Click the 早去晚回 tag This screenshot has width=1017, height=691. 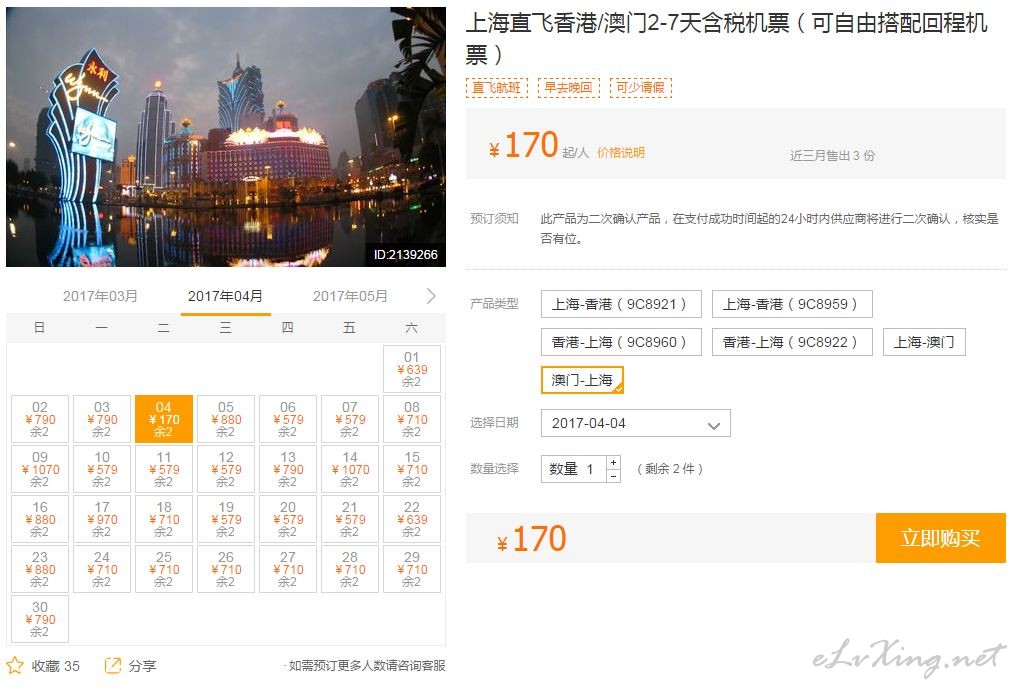point(569,88)
